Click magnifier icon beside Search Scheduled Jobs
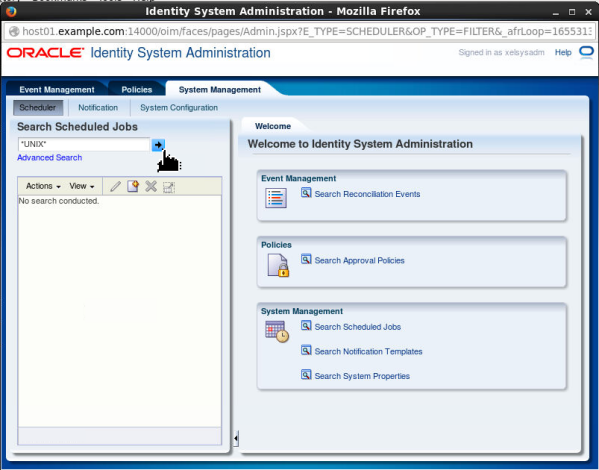599x470 pixels. coord(306,326)
